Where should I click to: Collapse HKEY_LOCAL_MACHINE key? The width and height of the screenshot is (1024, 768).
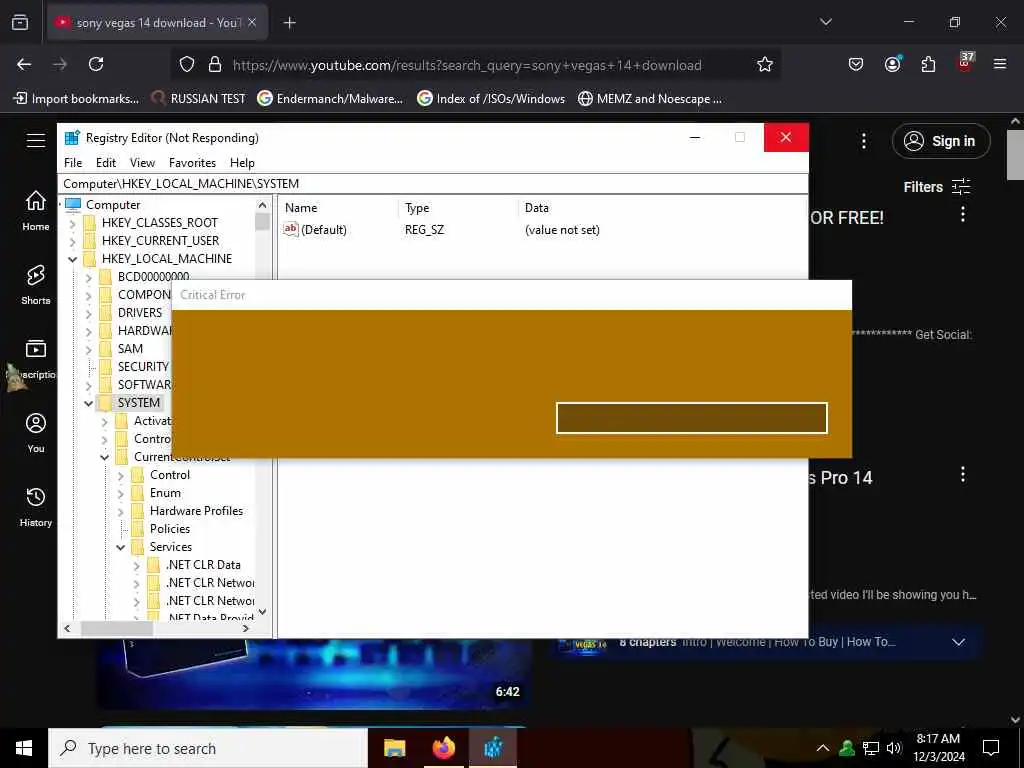tap(72, 259)
